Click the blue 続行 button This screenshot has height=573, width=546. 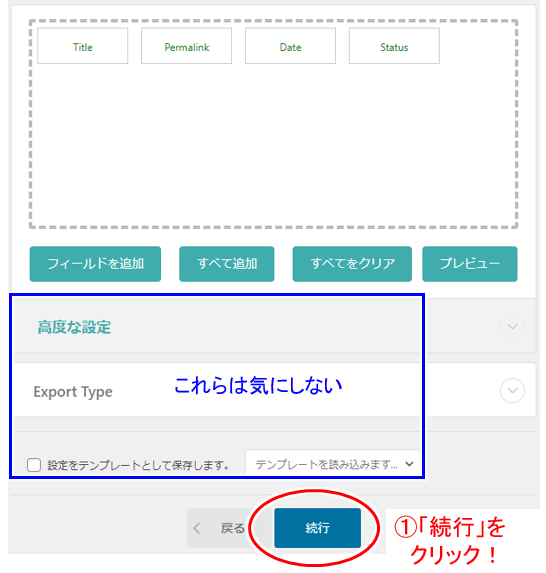click(318, 528)
